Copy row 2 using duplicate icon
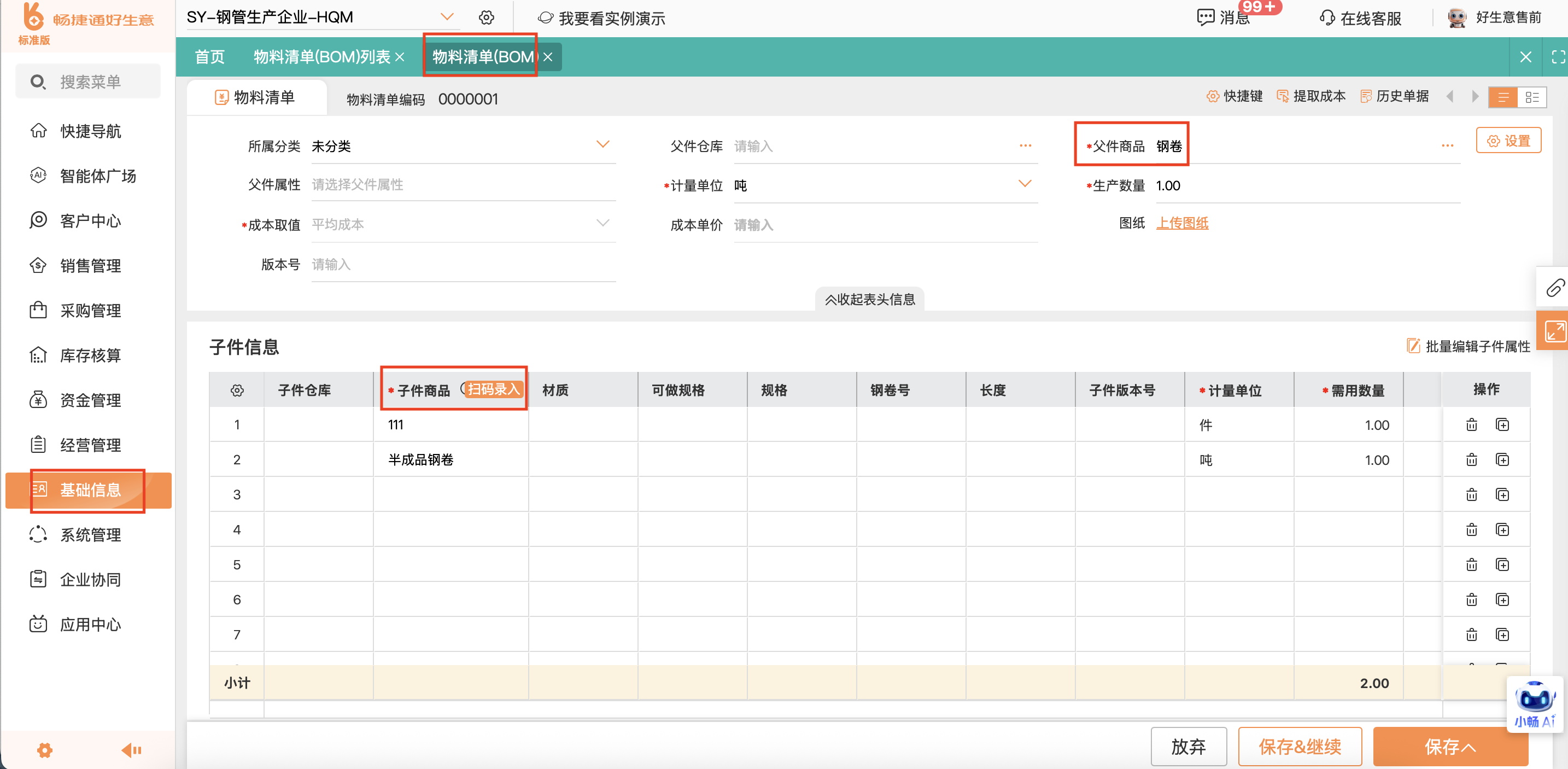 (x=1502, y=459)
